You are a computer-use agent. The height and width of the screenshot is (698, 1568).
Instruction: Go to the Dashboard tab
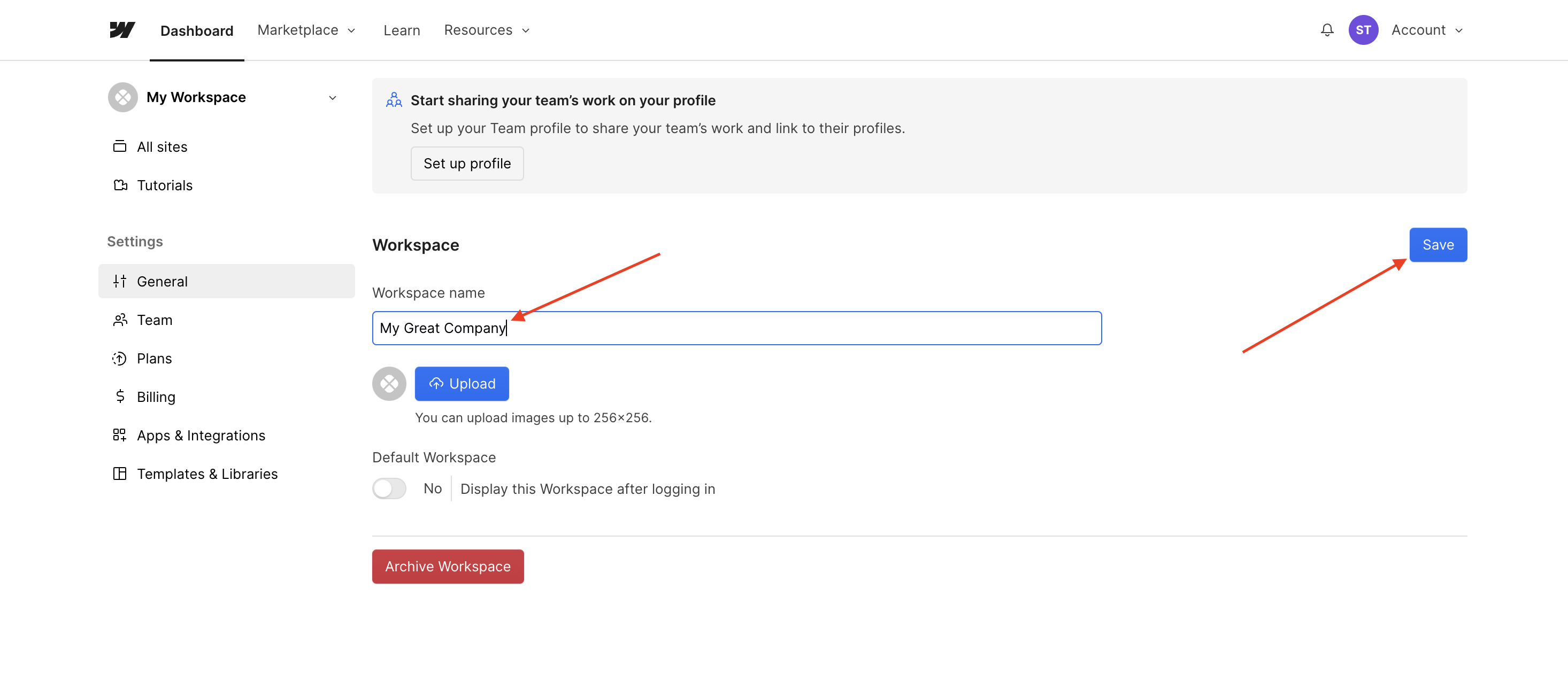197,30
